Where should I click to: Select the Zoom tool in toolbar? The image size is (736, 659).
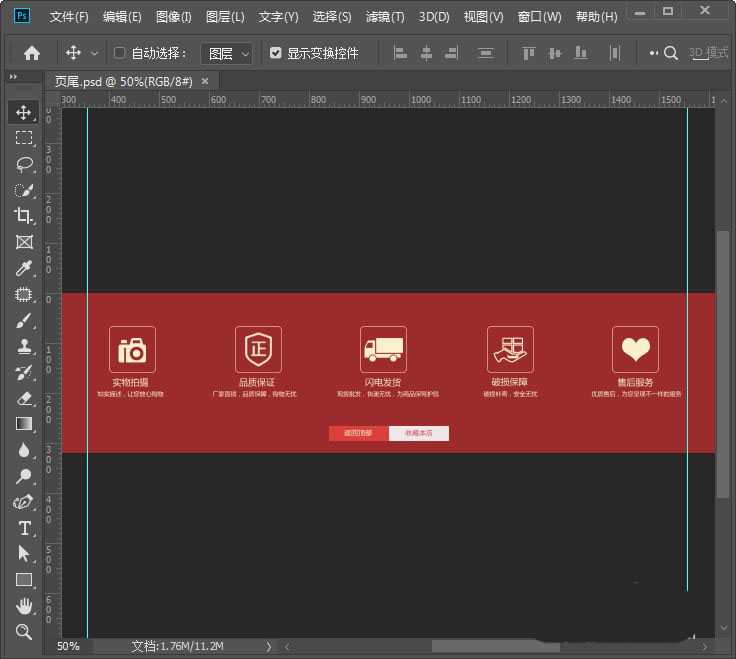pyautogui.click(x=24, y=631)
